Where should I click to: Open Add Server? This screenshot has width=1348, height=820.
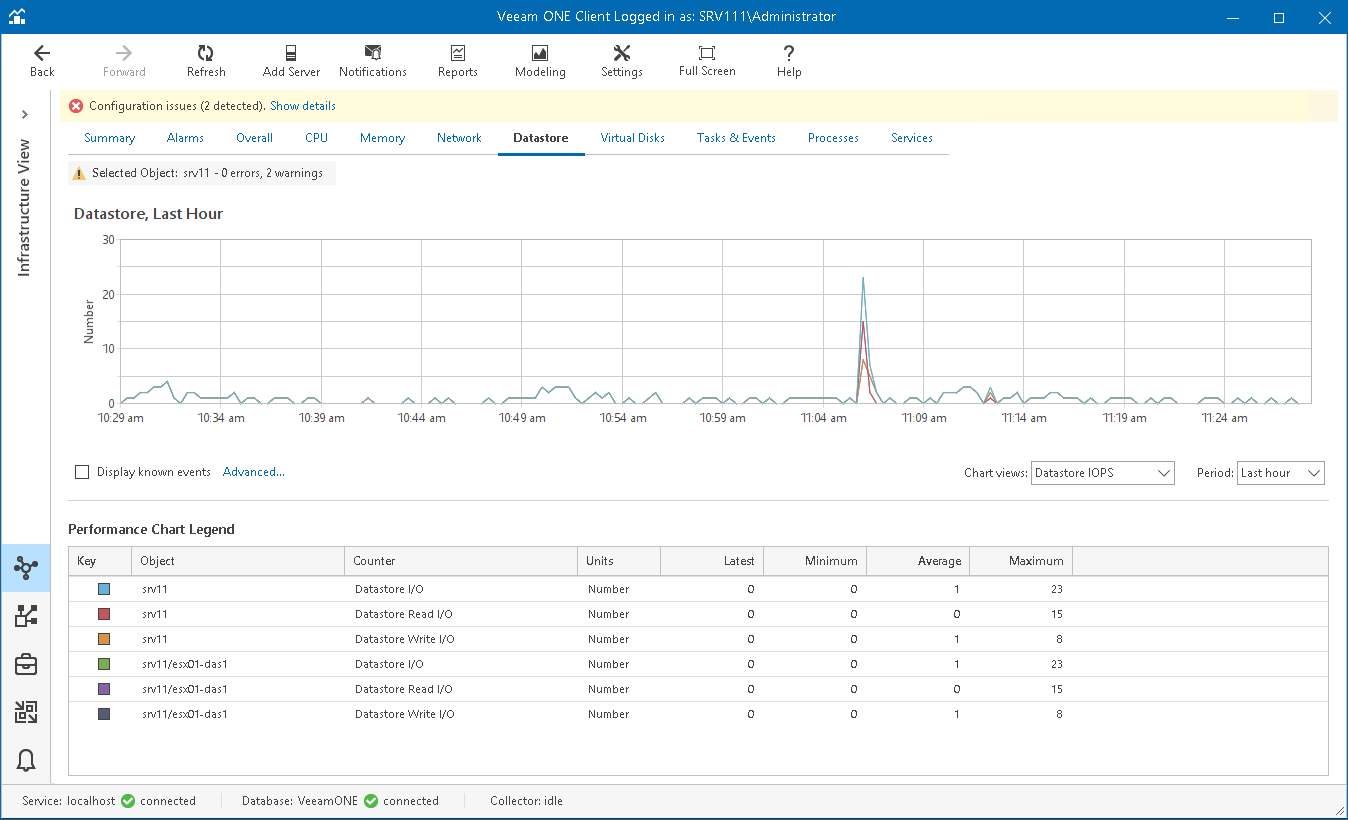point(291,61)
